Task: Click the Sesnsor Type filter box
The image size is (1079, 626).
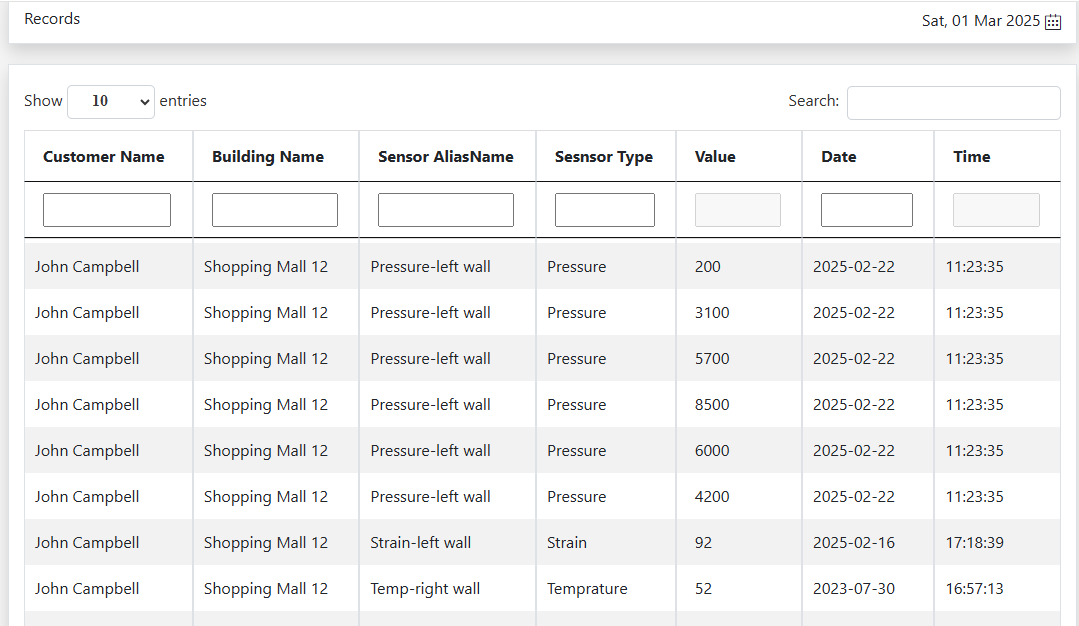Action: click(605, 210)
